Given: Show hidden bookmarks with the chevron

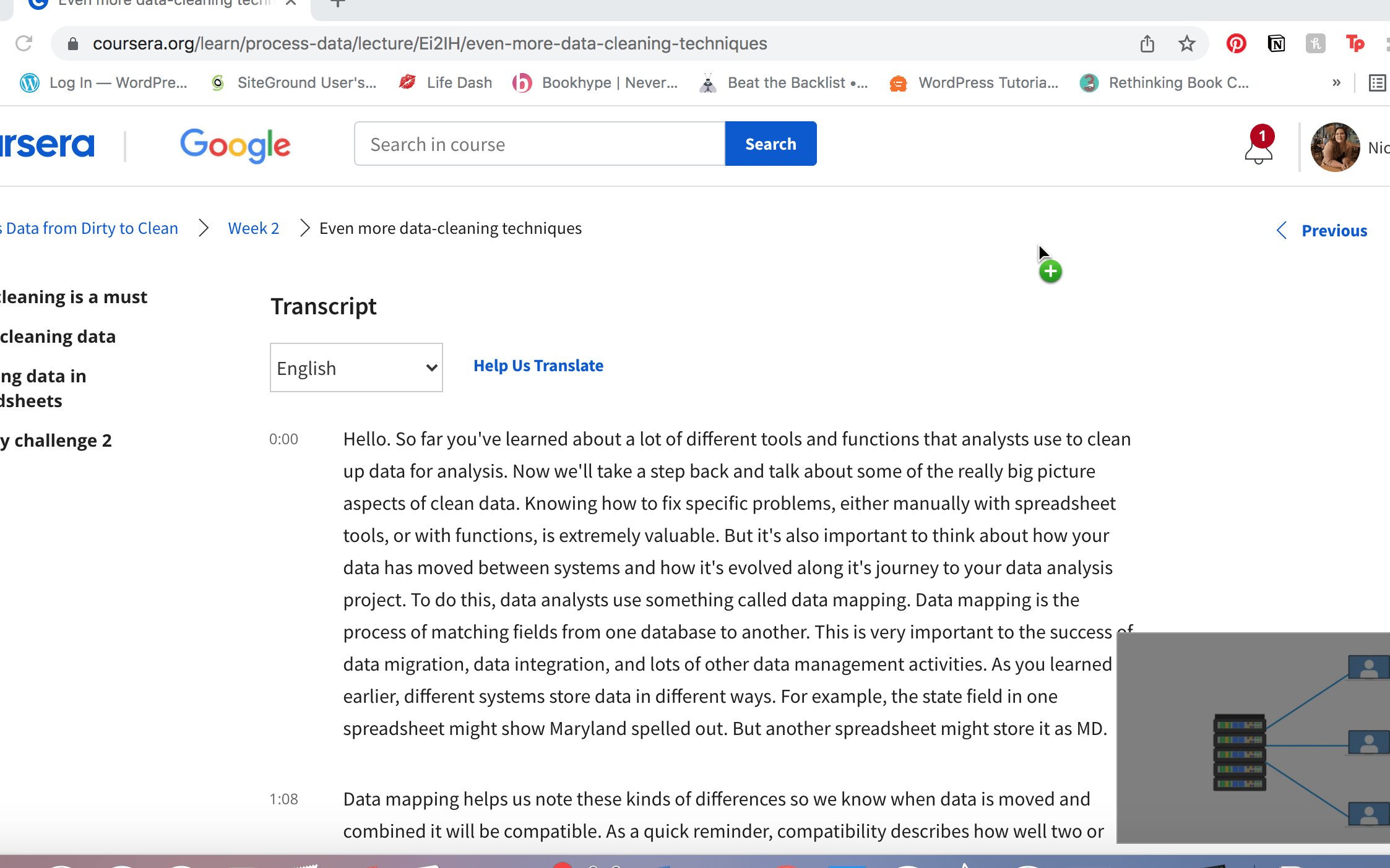Looking at the screenshot, I should pyautogui.click(x=1337, y=82).
